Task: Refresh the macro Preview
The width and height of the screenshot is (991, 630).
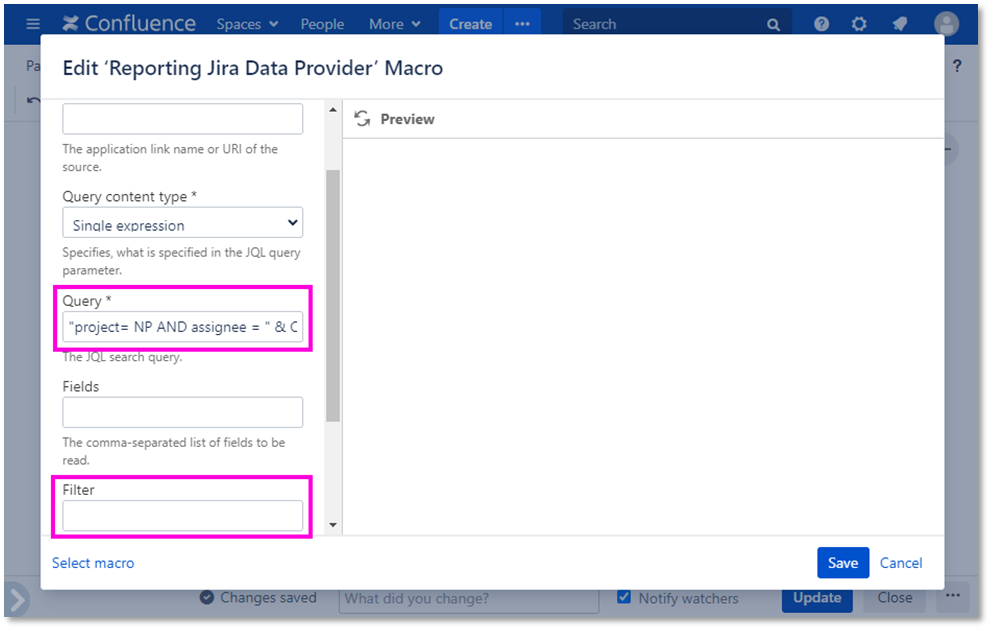Action: pyautogui.click(x=362, y=119)
